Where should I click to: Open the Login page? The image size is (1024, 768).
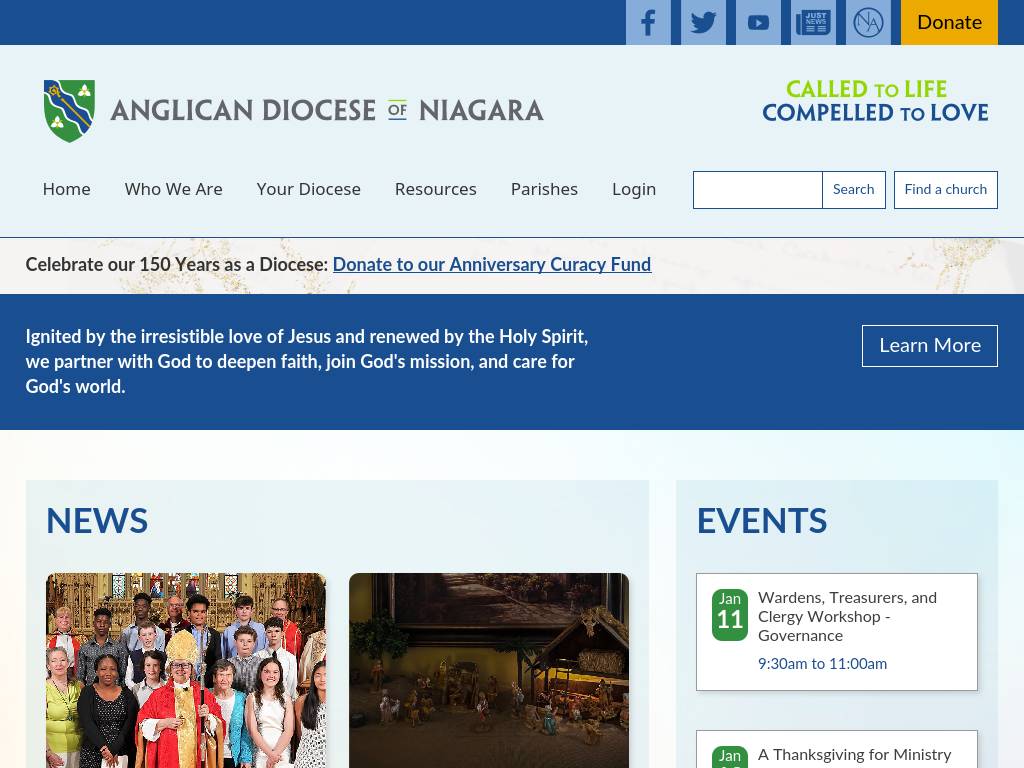point(634,189)
